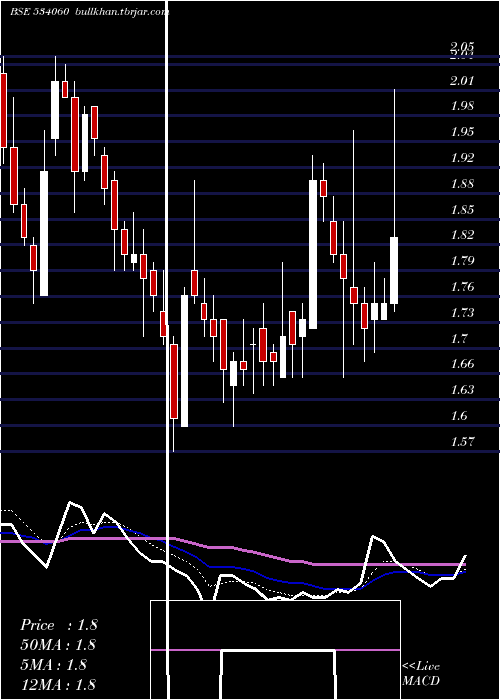The image size is (500, 700).
Task: Select the 1.73 price axis label
Action: pyautogui.click(x=462, y=312)
